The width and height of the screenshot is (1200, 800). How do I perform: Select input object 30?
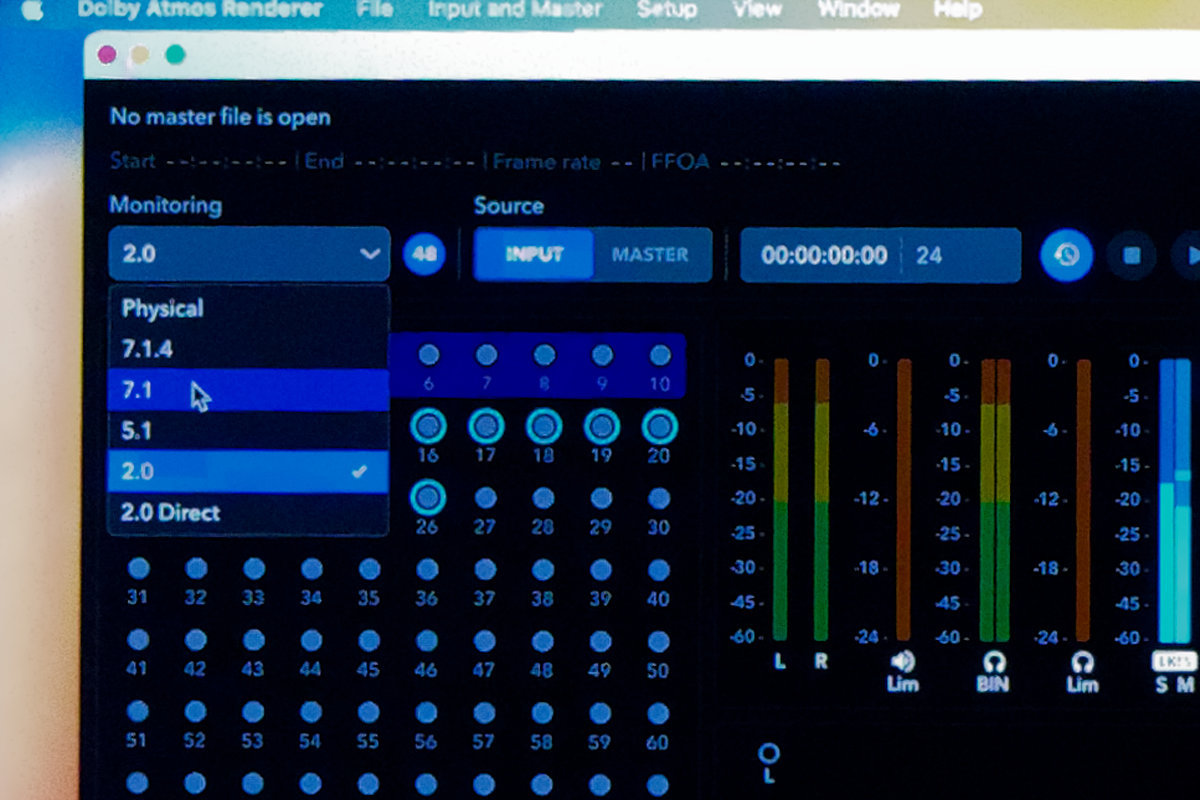click(x=659, y=497)
